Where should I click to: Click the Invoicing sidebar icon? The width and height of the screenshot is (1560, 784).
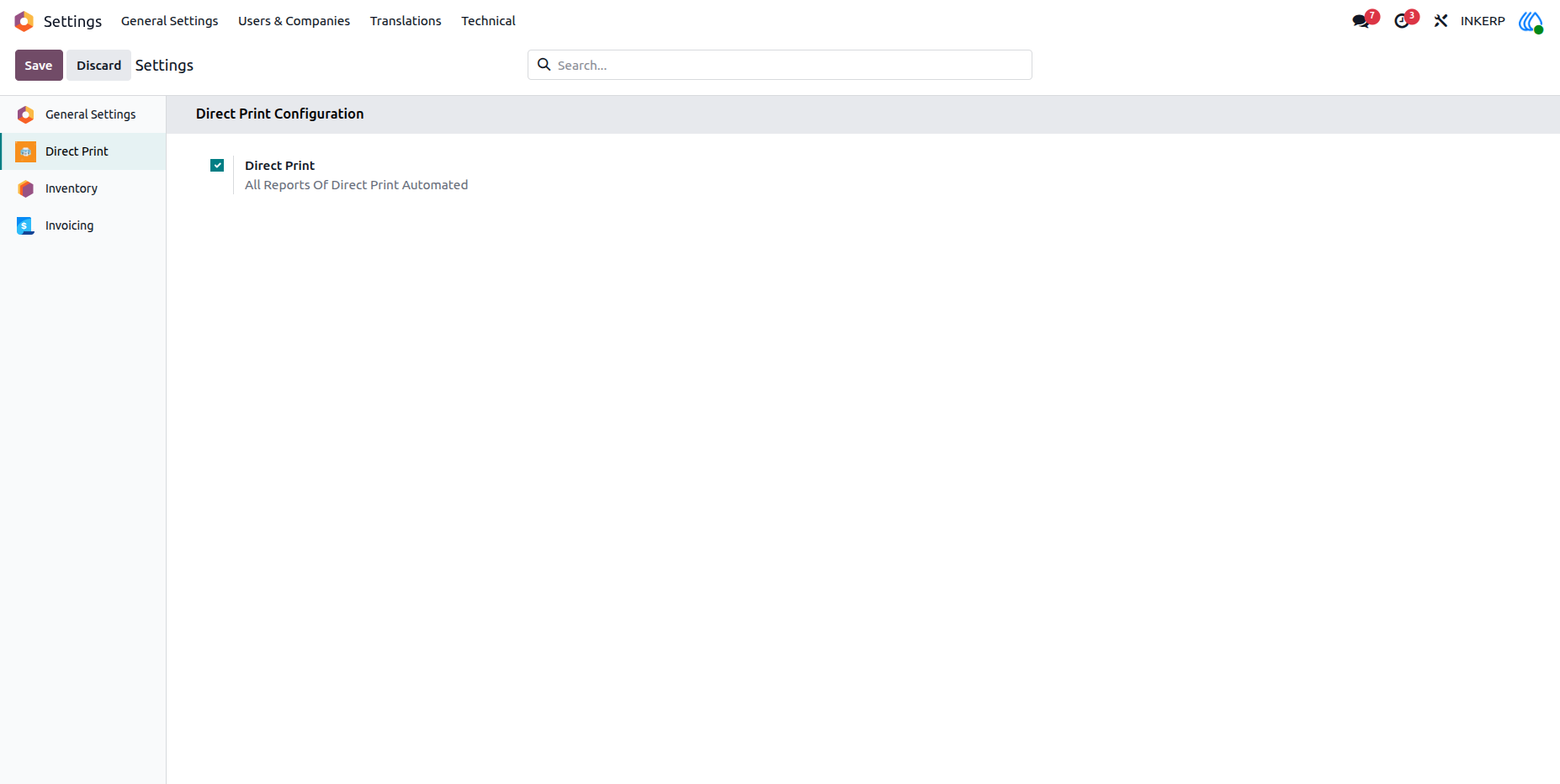pos(26,225)
